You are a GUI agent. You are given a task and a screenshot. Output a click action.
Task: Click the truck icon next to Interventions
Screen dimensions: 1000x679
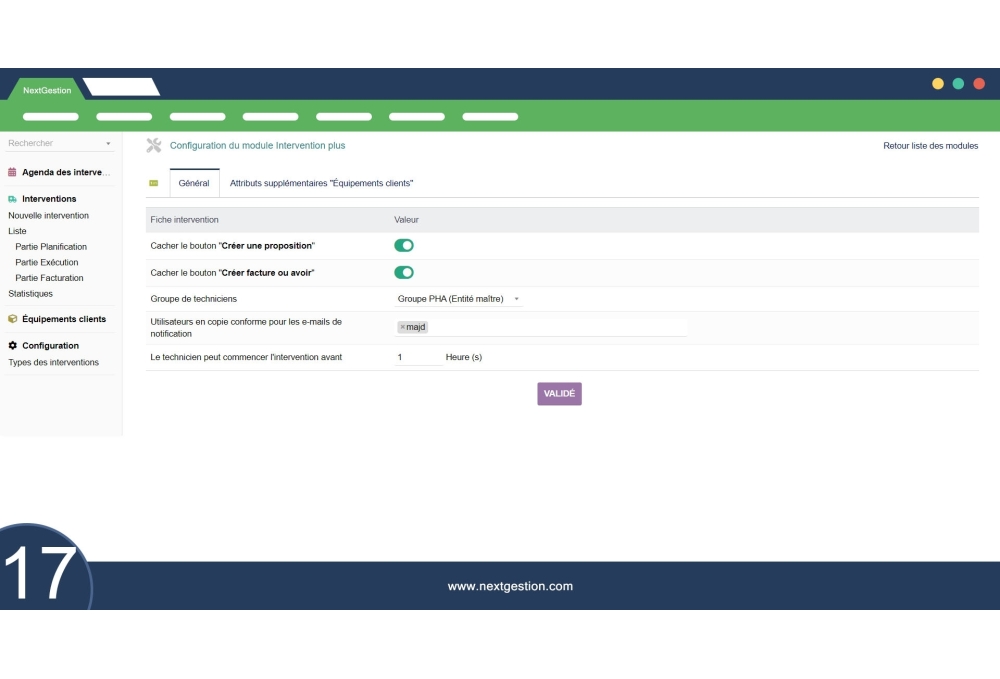[12, 199]
